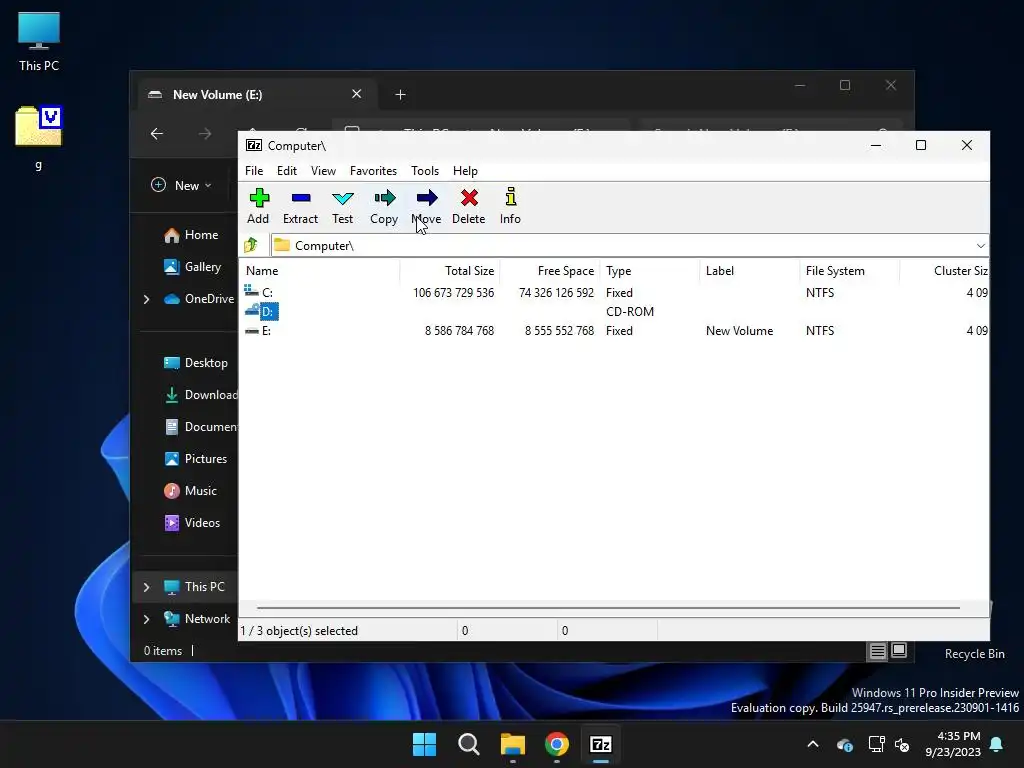This screenshot has height=768, width=1024.
Task: Click the Add toolbar icon in 7-Zip
Action: tap(259, 206)
